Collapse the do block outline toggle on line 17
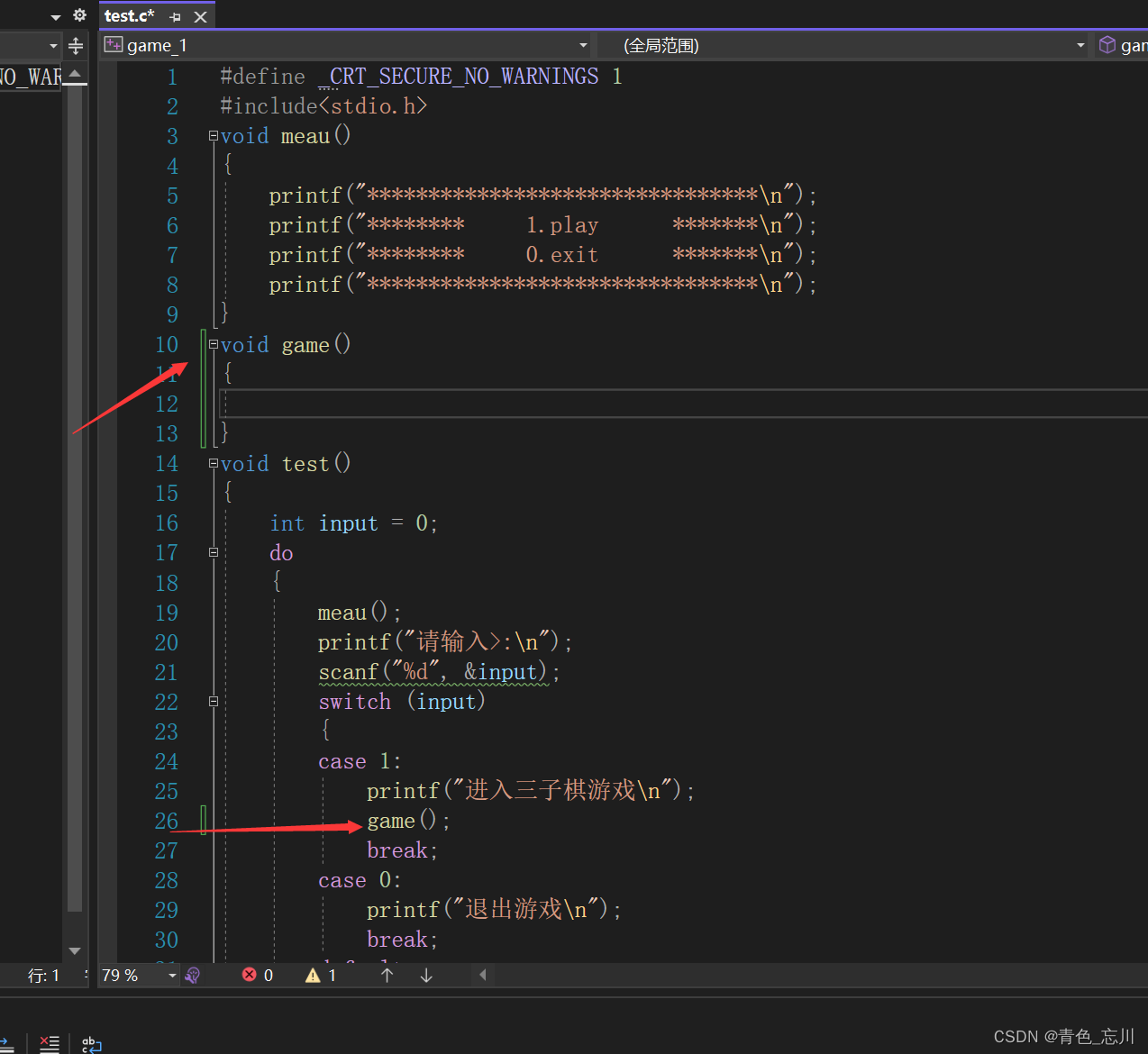The image size is (1148, 1054). pos(214,552)
